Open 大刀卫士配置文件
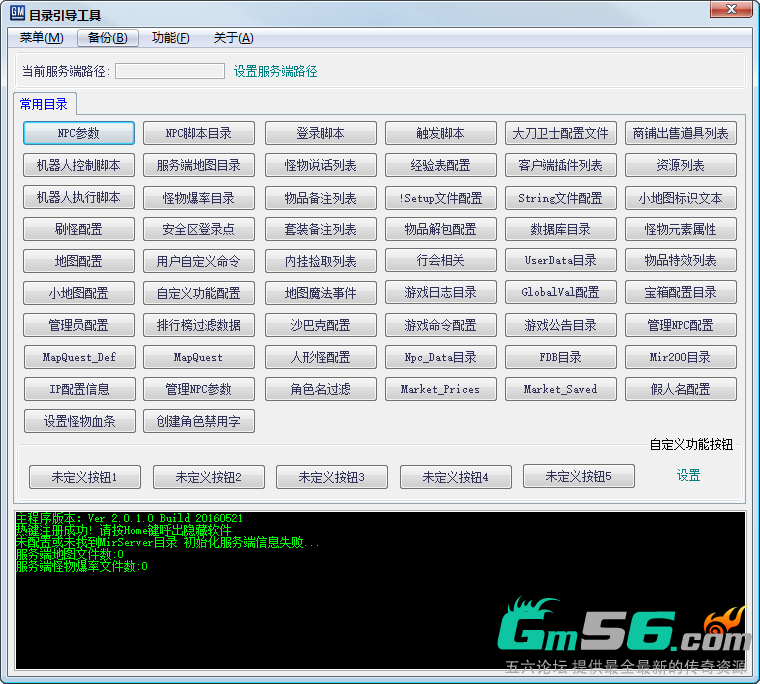The height and width of the screenshot is (684, 760). 561,133
